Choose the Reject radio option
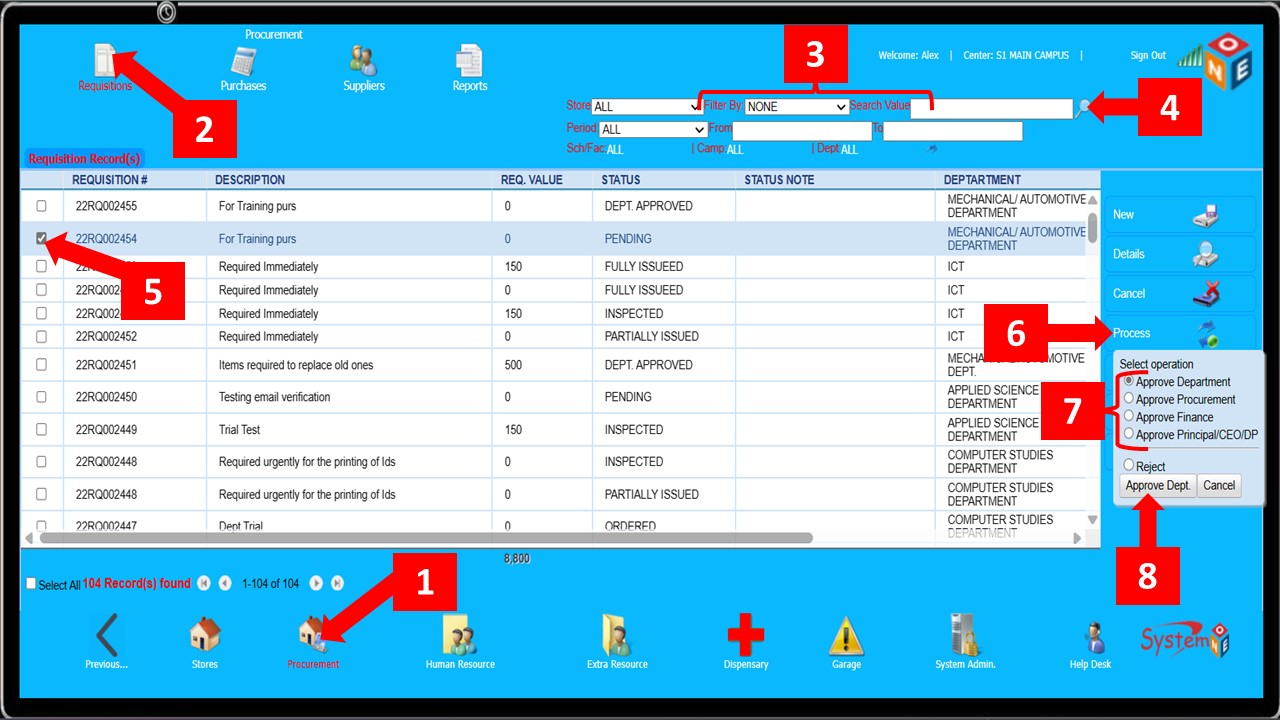Screen dimensions: 1280x720 click(1129, 466)
